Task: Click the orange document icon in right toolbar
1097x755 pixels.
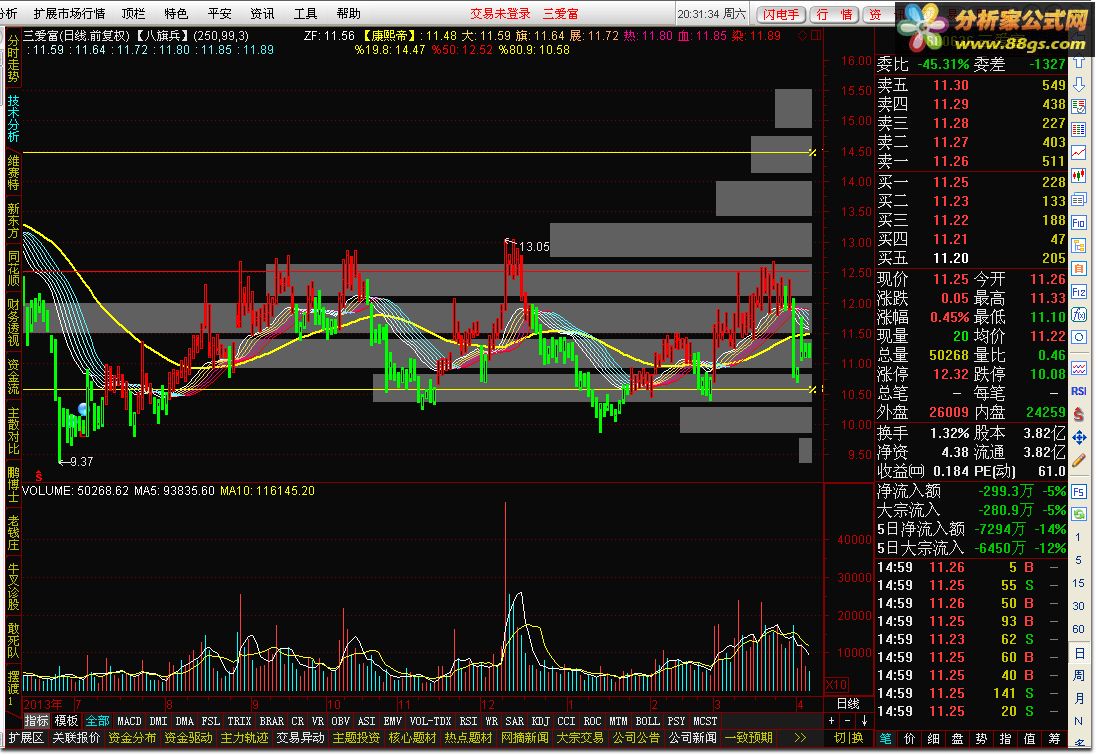Action: tap(1079, 269)
